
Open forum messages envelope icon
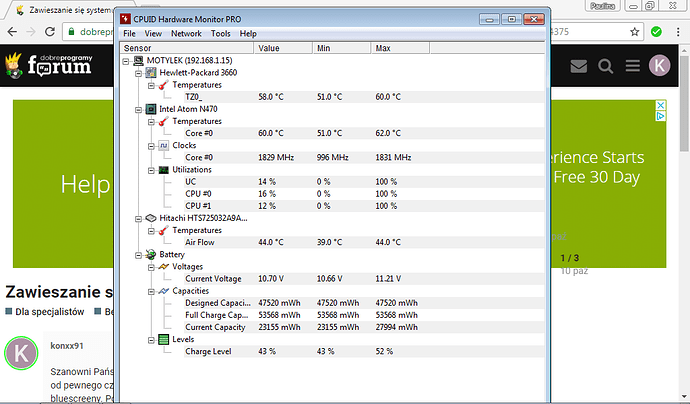[579, 66]
